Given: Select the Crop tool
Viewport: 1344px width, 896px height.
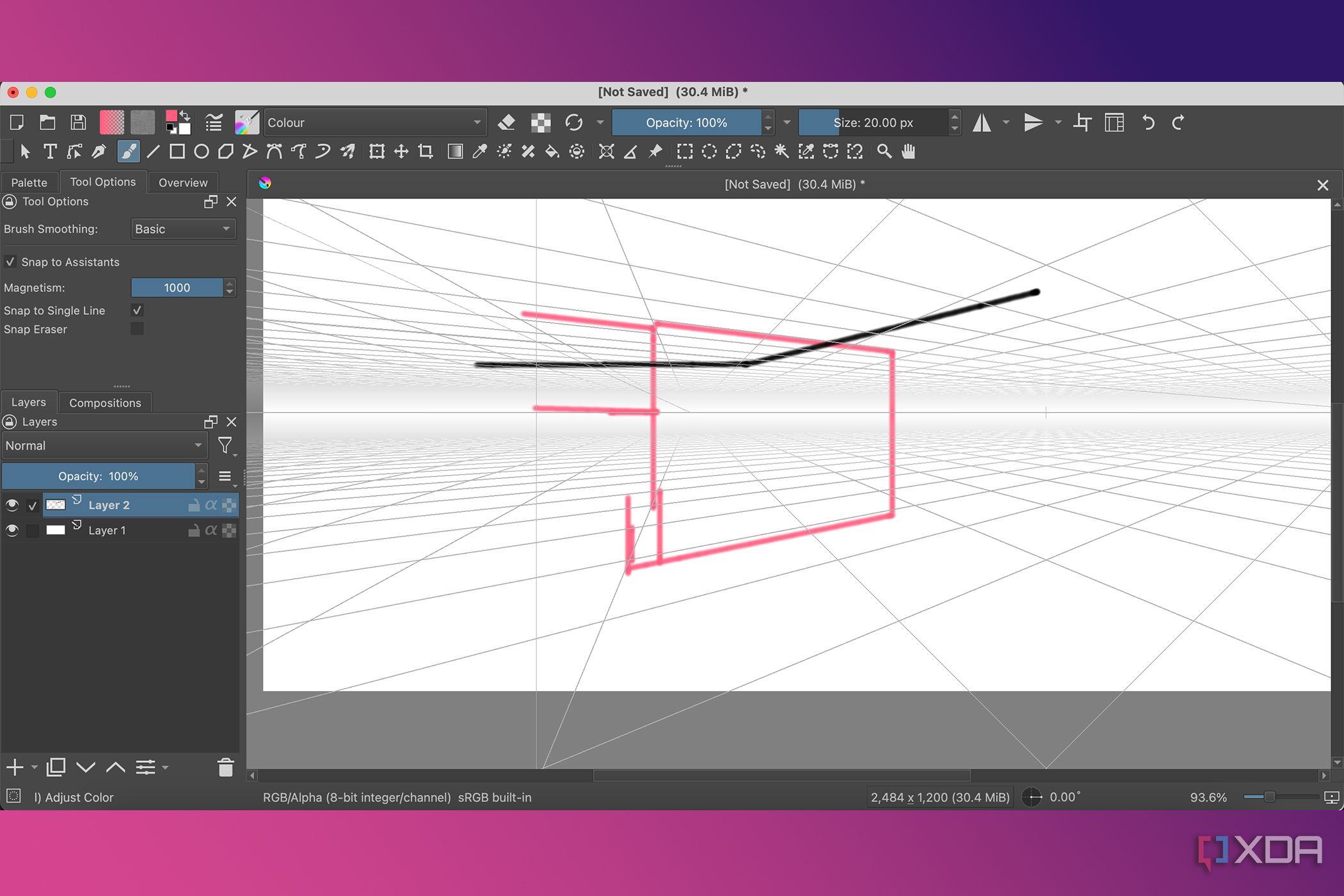Looking at the screenshot, I should click(x=426, y=152).
